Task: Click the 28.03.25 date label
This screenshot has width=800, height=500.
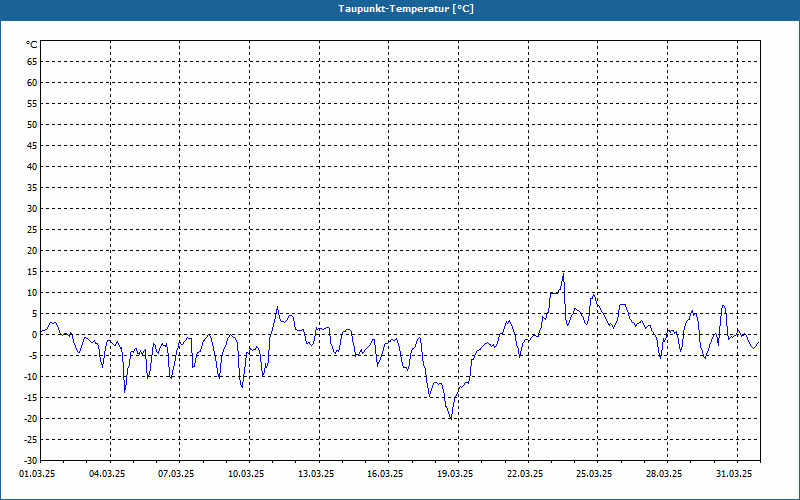Action: [x=664, y=474]
